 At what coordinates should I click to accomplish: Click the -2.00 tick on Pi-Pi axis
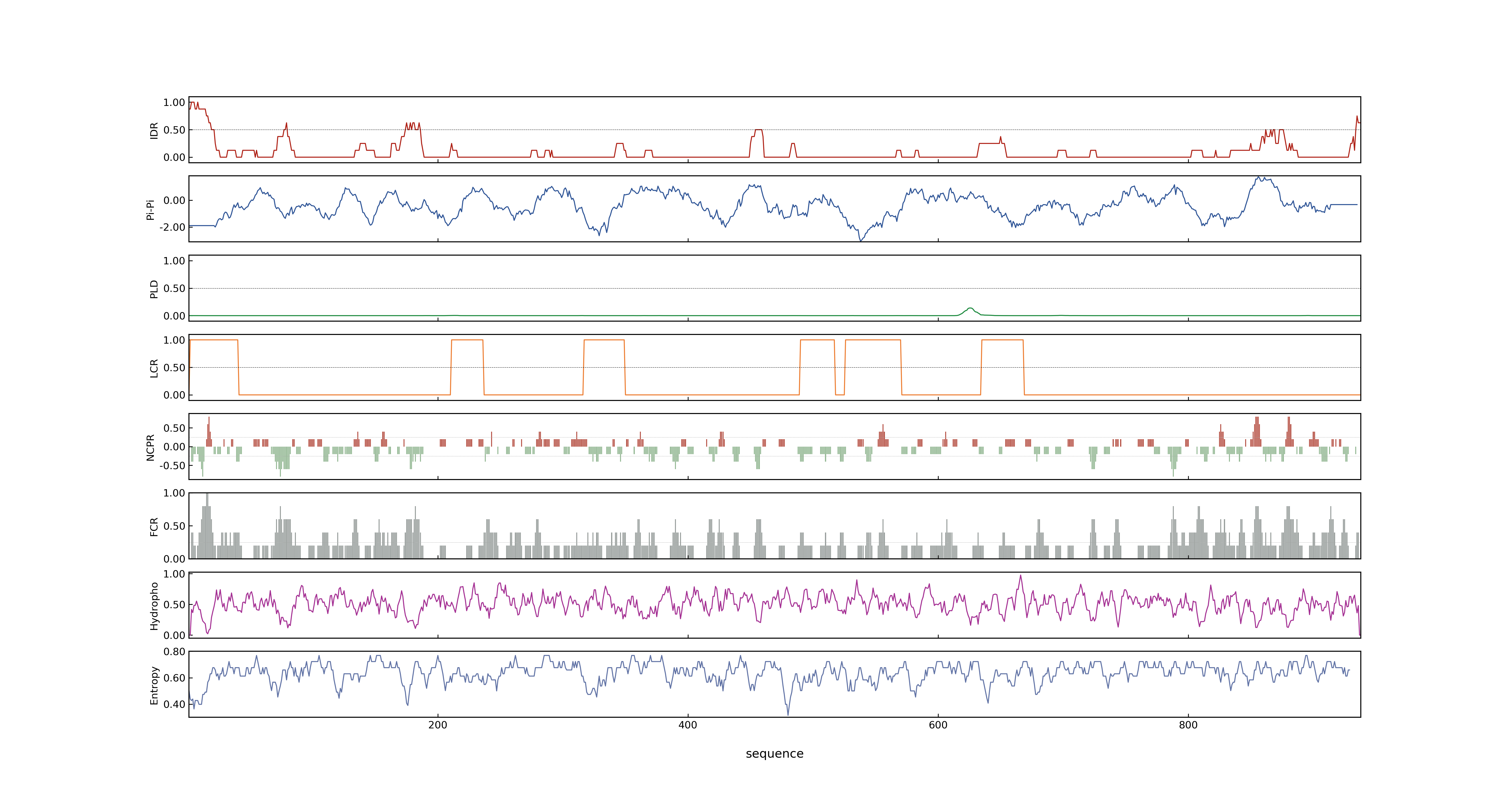point(172,228)
